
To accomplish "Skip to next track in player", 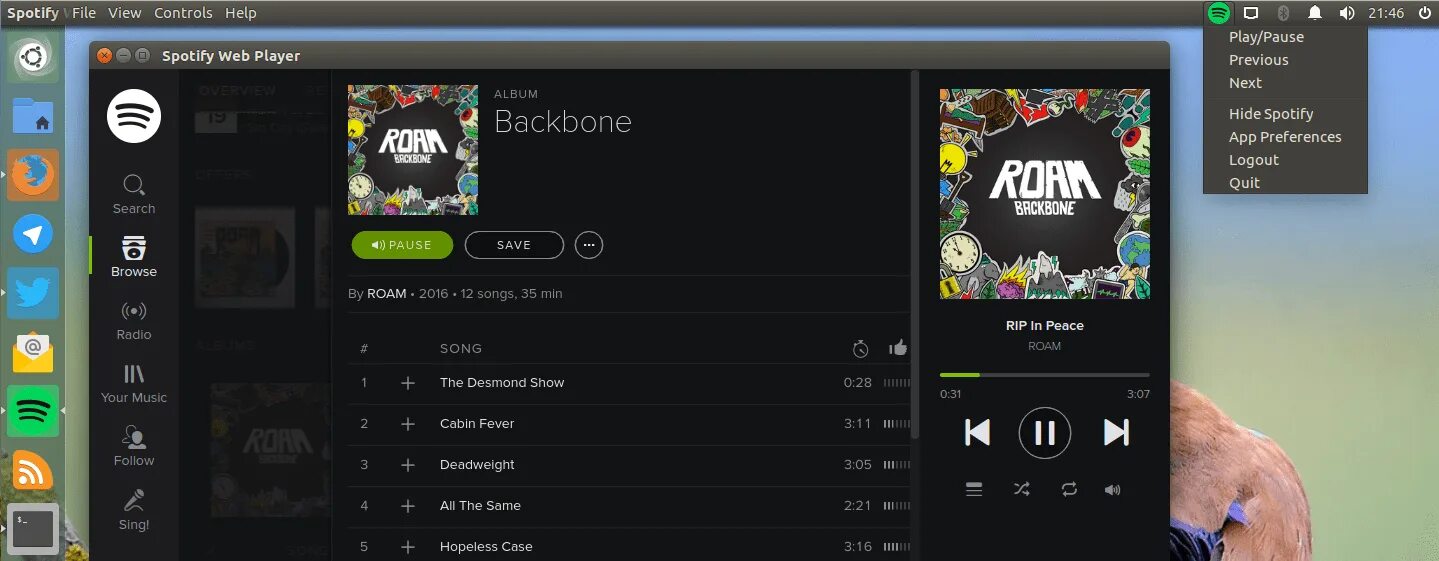I will (x=1116, y=432).
